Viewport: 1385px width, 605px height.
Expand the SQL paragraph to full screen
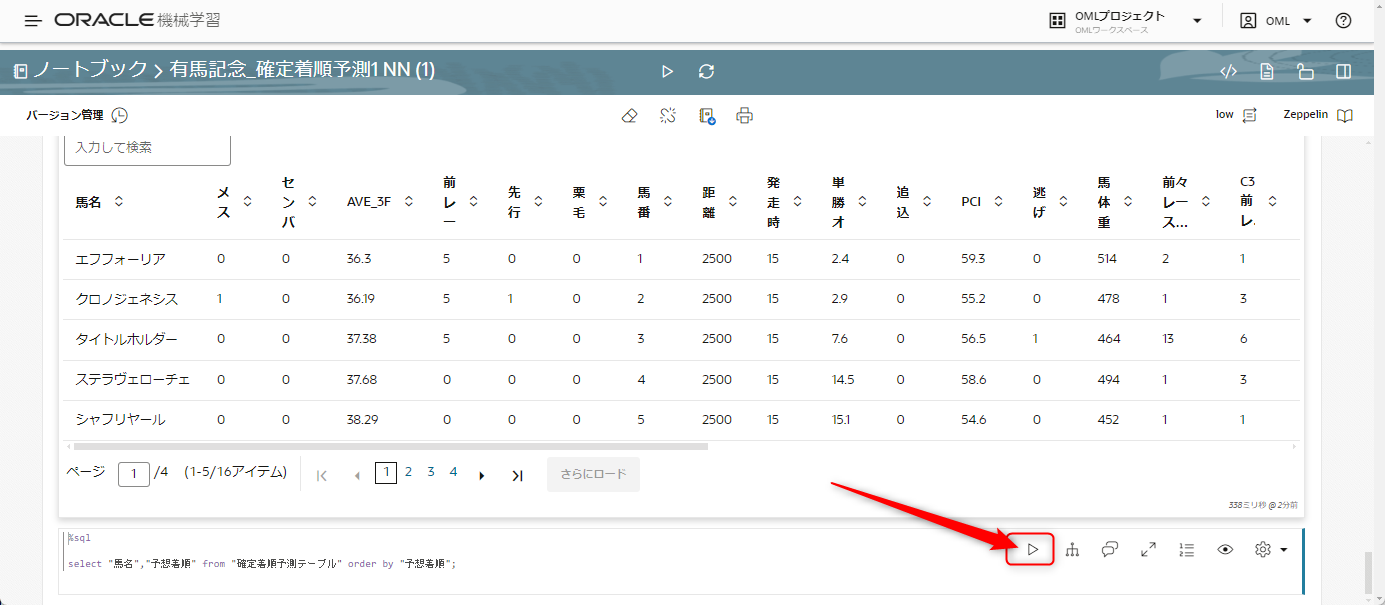[x=1148, y=549]
